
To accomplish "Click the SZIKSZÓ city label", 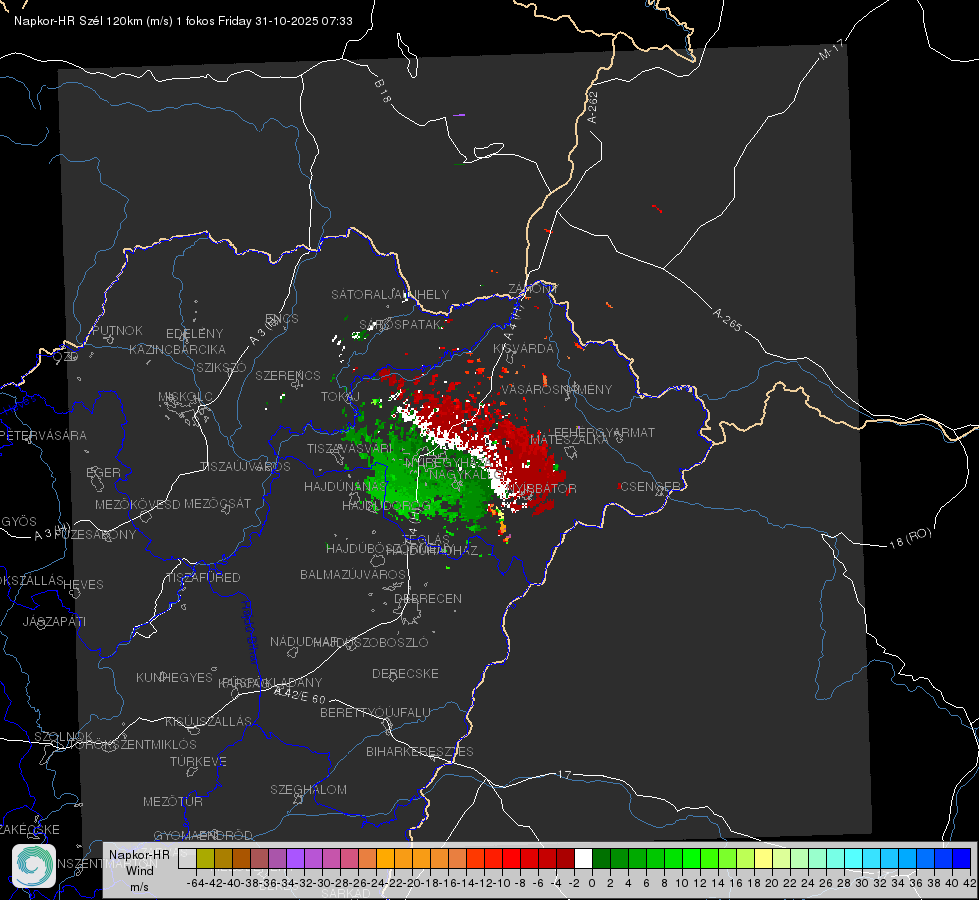I will [221, 368].
